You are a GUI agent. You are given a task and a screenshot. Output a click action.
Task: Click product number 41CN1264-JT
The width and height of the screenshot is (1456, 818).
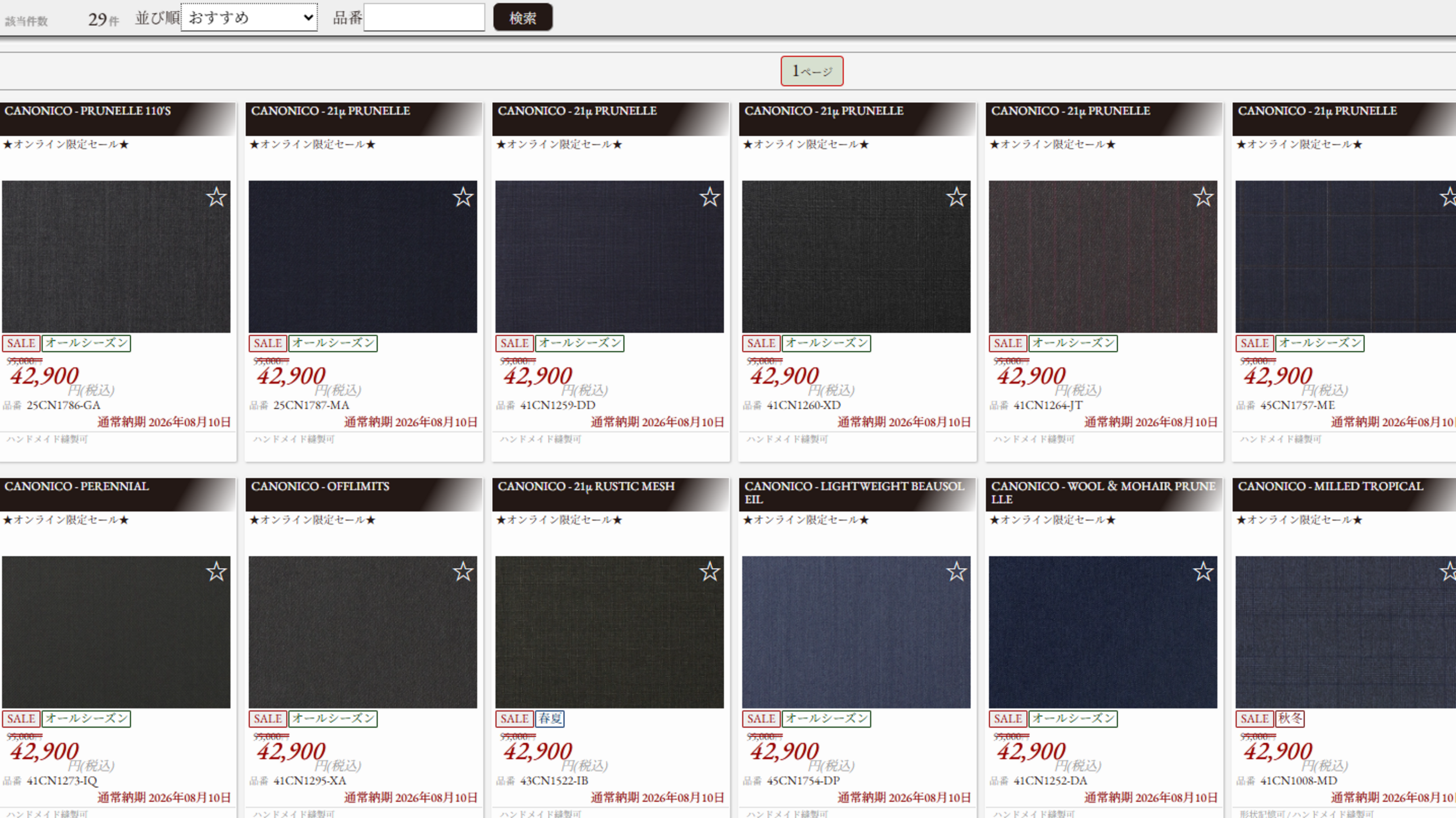tap(1048, 405)
